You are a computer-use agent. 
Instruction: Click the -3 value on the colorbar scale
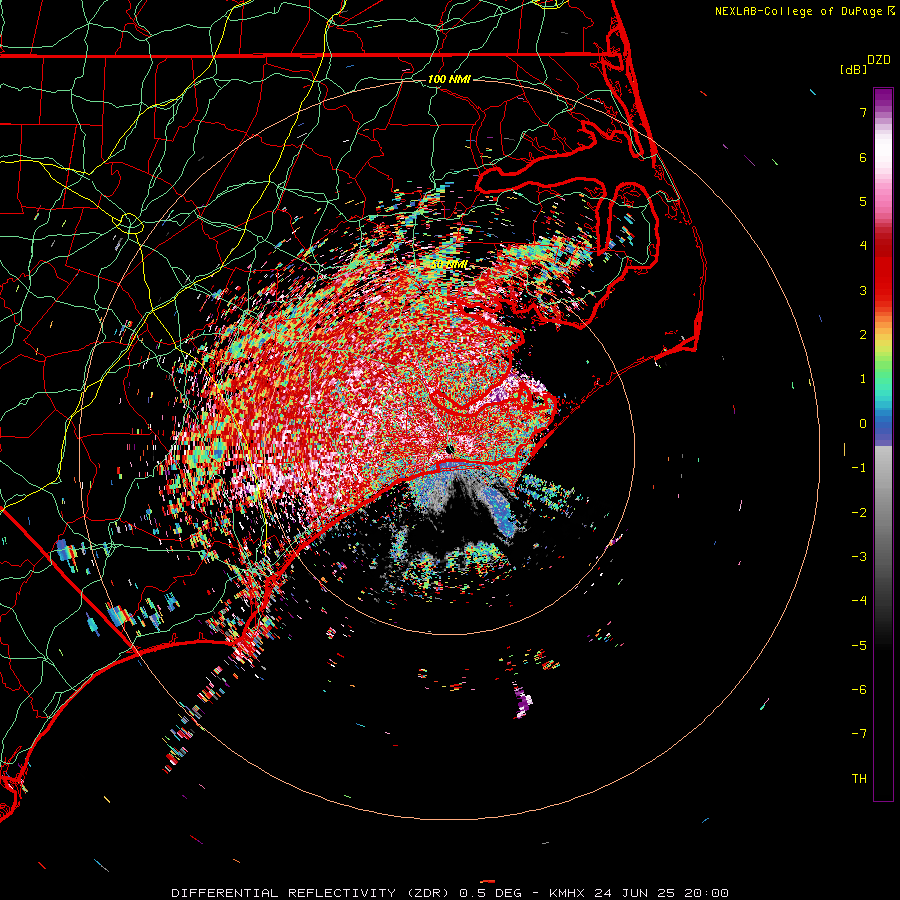pyautogui.click(x=859, y=557)
